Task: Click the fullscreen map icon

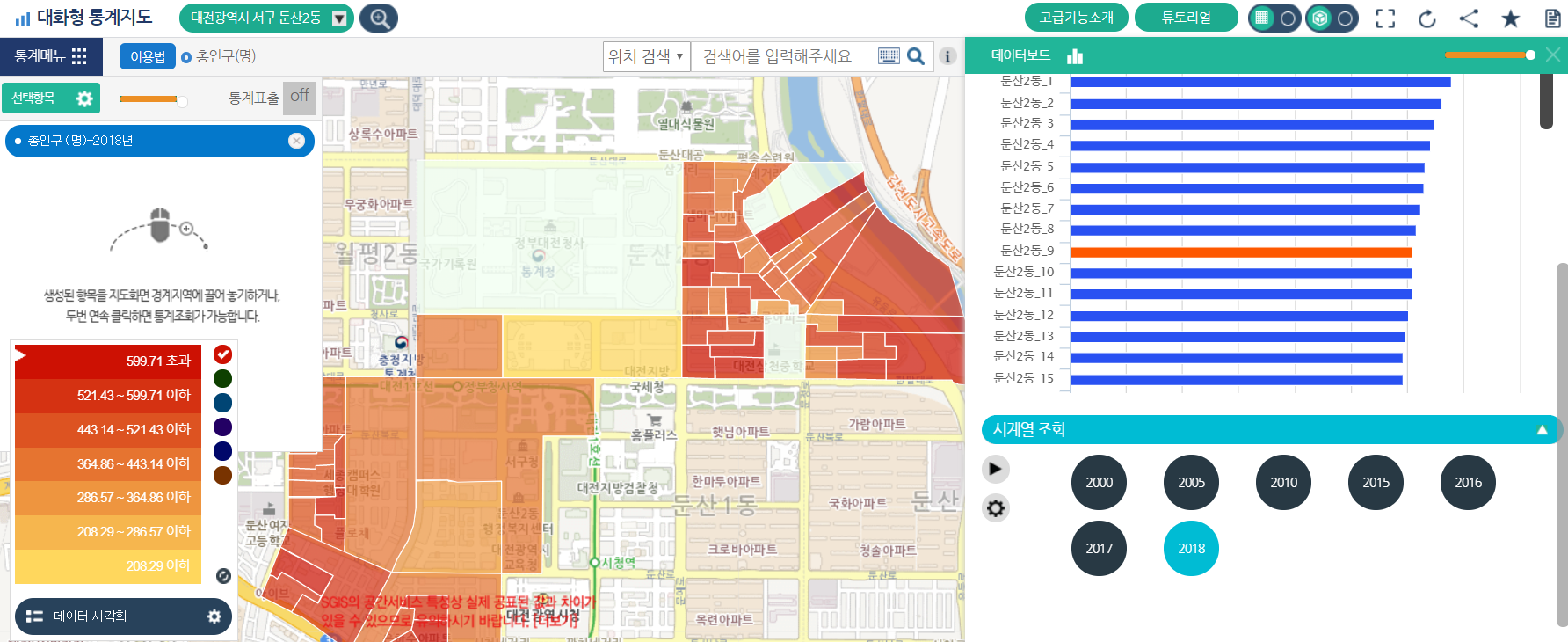Action: pos(1385,18)
